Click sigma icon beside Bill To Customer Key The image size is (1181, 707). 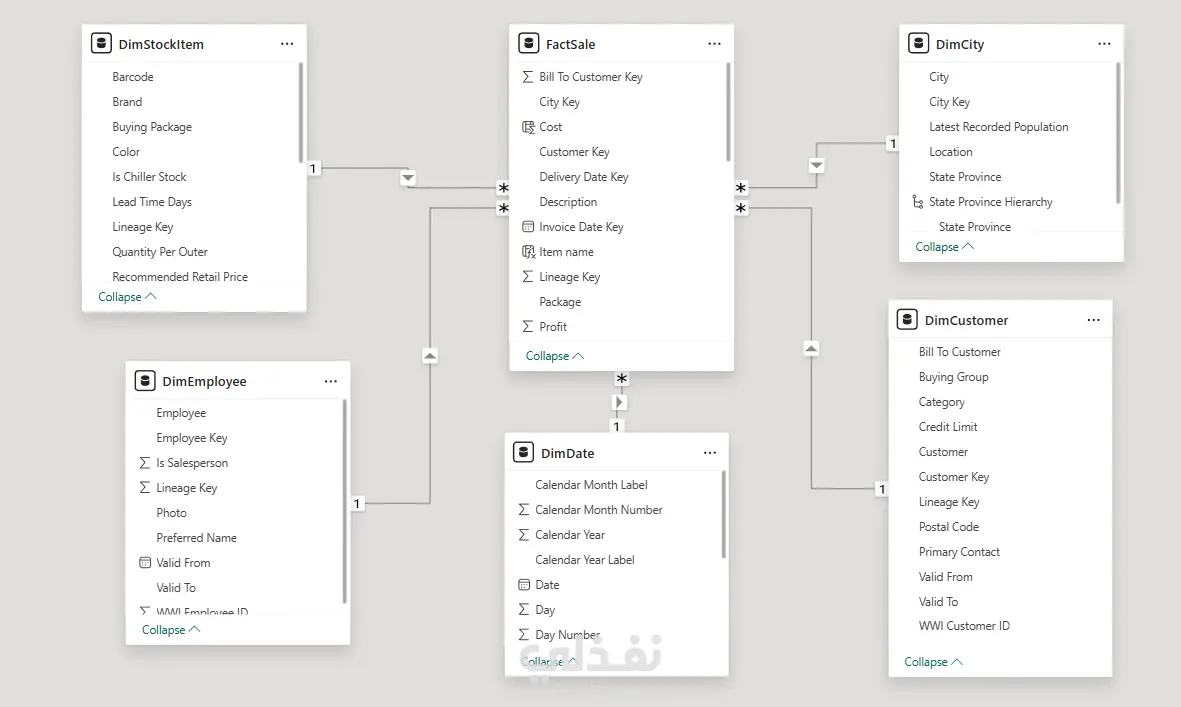pyautogui.click(x=527, y=77)
